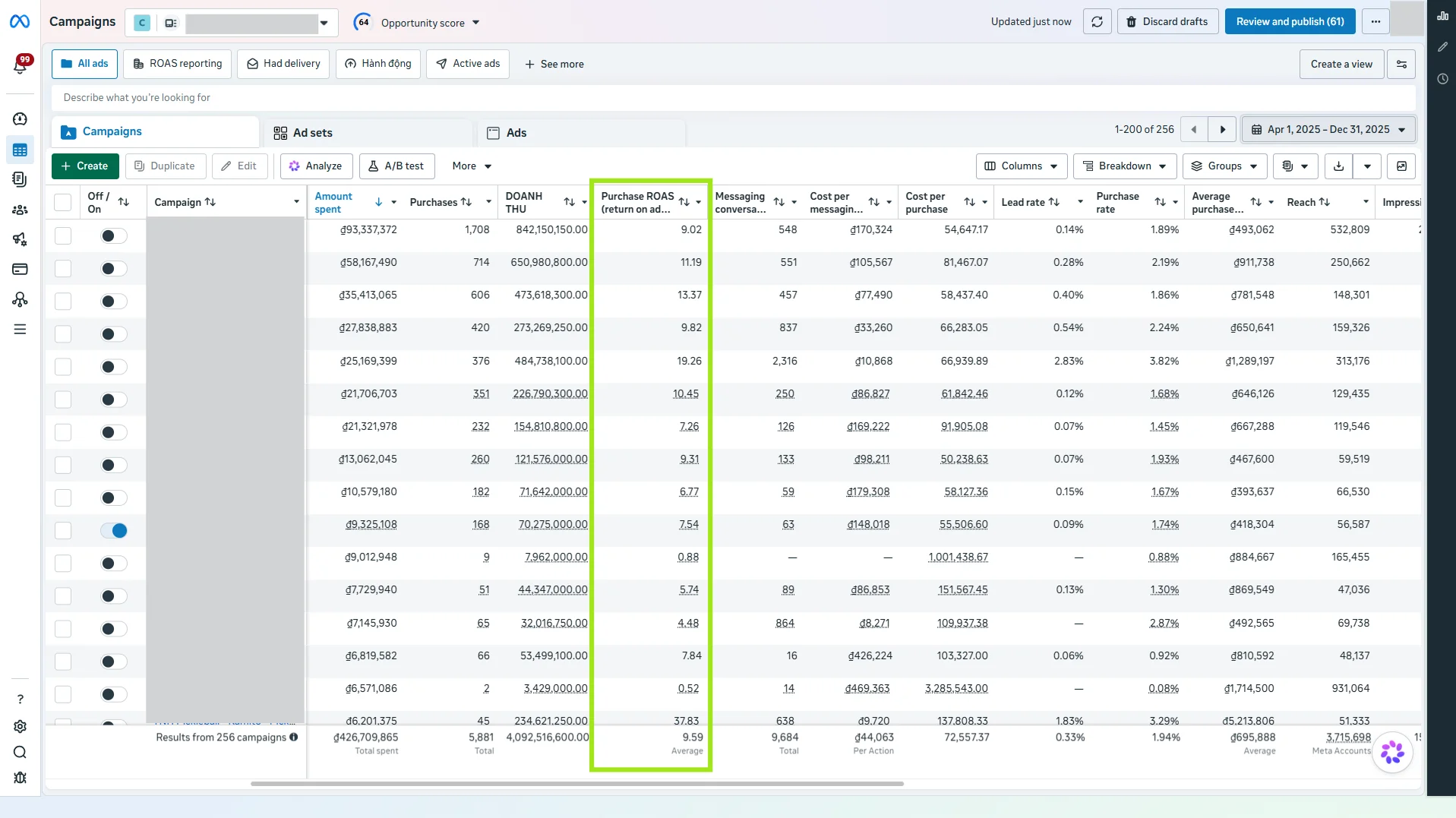
Task: Click the Create a view button
Action: pos(1341,65)
